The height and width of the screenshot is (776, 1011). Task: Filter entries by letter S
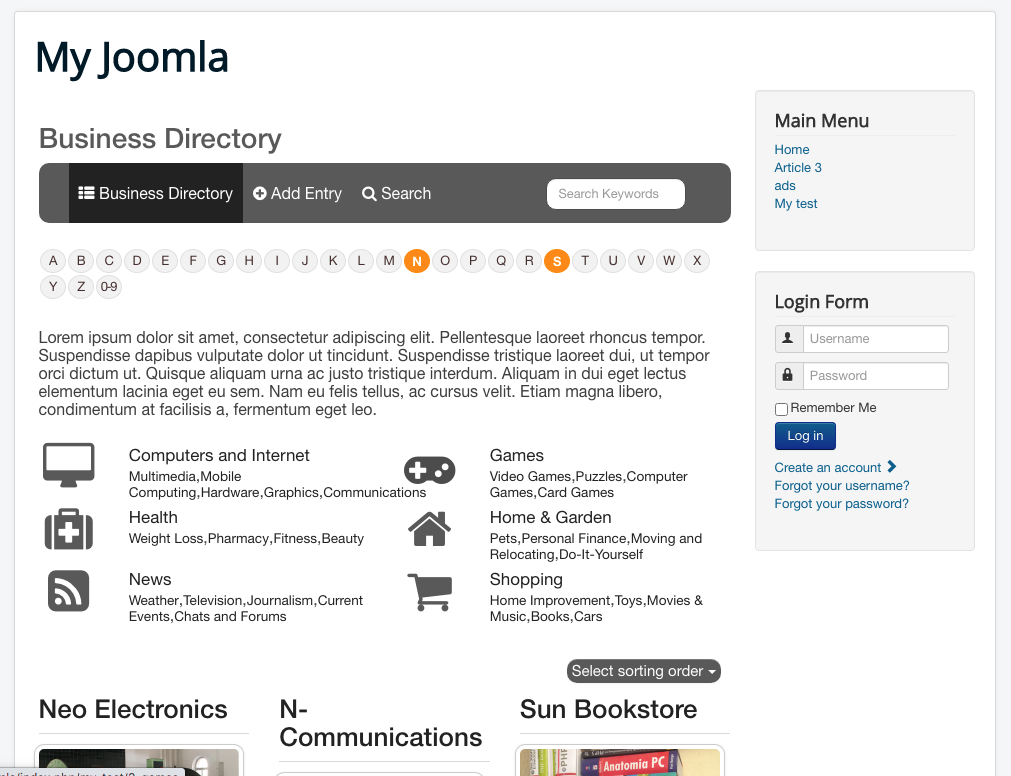pyautogui.click(x=557, y=261)
